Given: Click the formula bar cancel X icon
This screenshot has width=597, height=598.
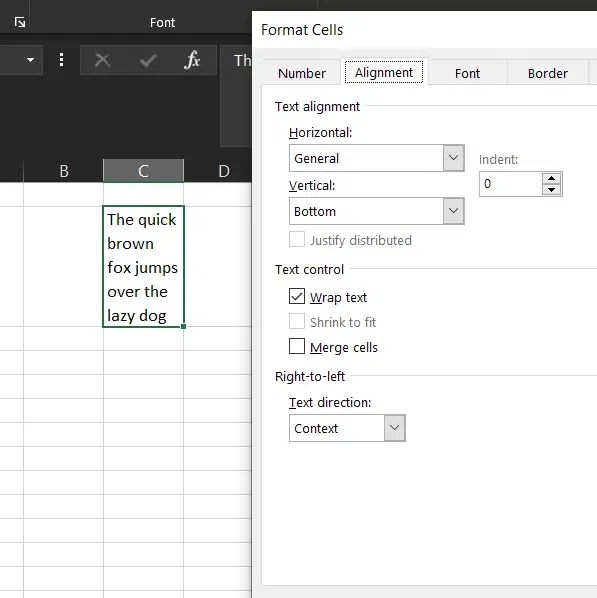Looking at the screenshot, I should coord(102,60).
